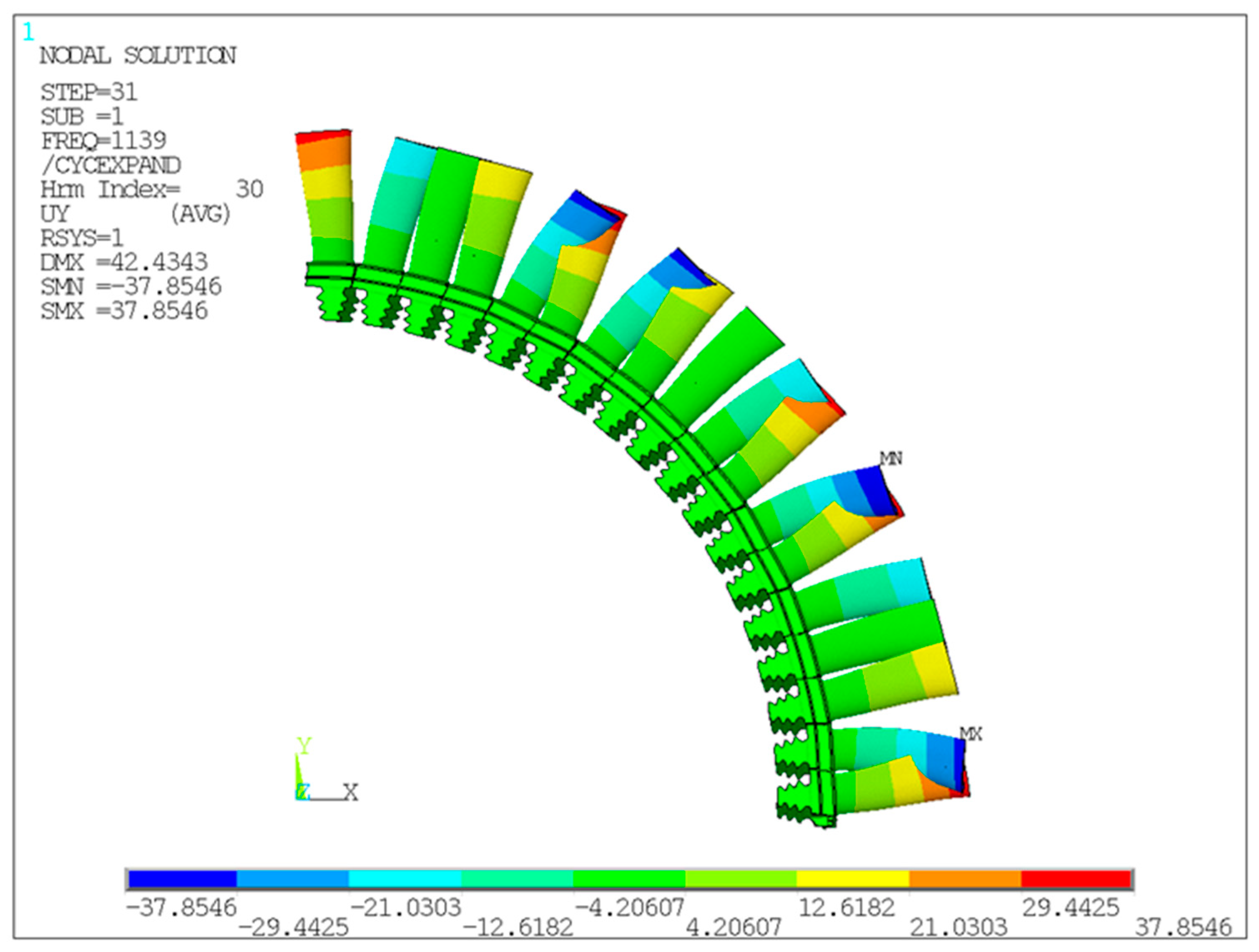Click the cyan legend color band
The height and width of the screenshot is (952, 1259).
coord(405,879)
